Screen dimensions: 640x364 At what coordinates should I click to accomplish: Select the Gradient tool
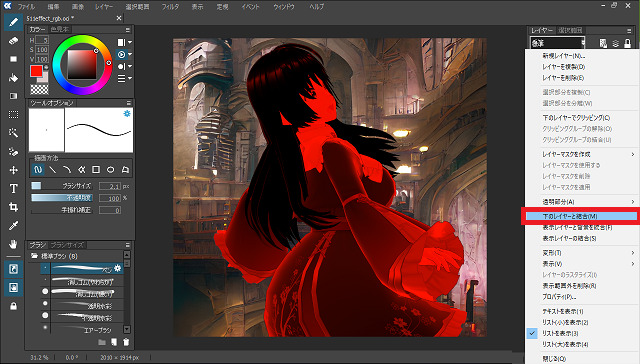(13, 96)
